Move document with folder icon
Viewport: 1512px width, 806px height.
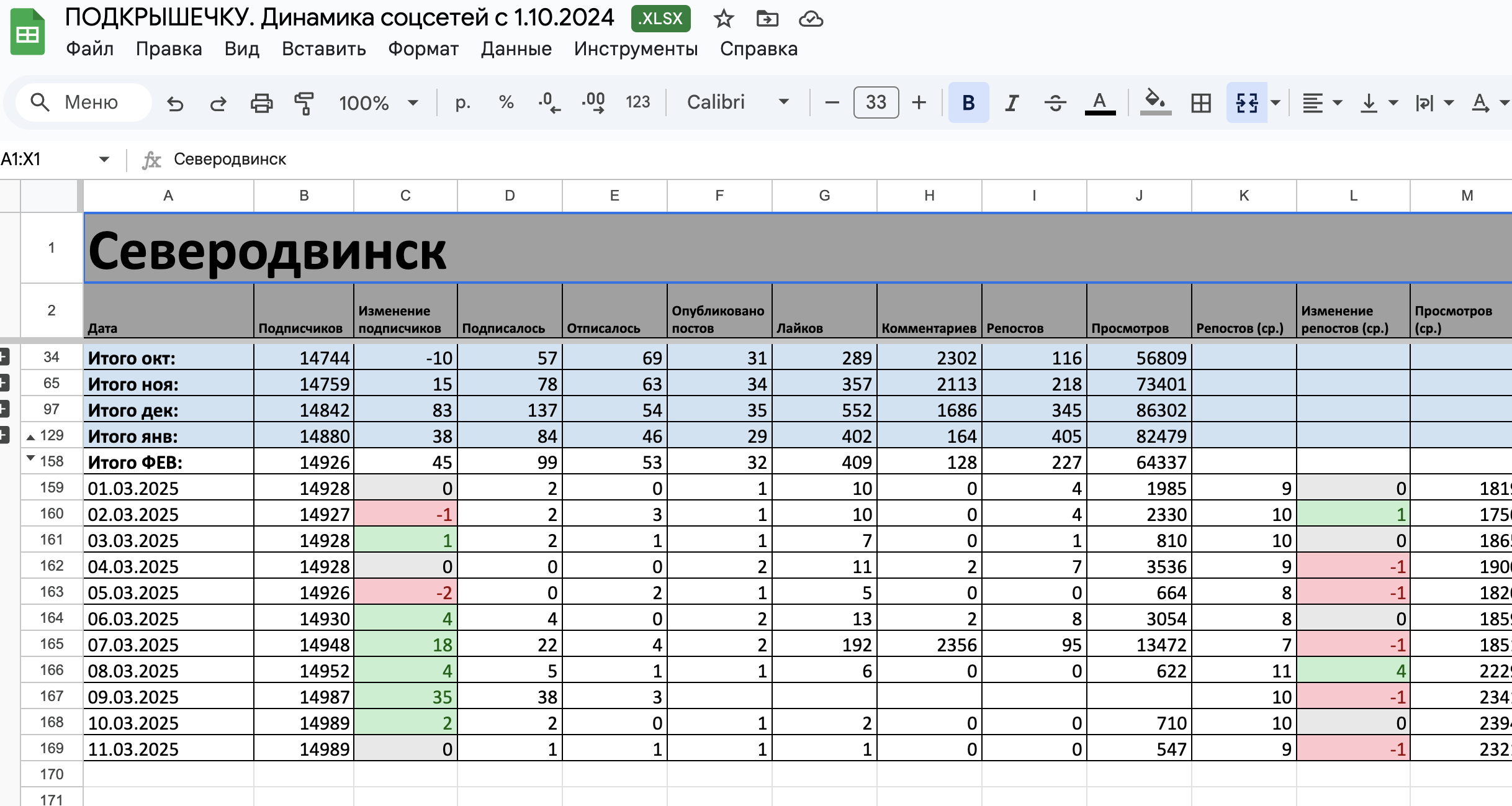(x=767, y=19)
